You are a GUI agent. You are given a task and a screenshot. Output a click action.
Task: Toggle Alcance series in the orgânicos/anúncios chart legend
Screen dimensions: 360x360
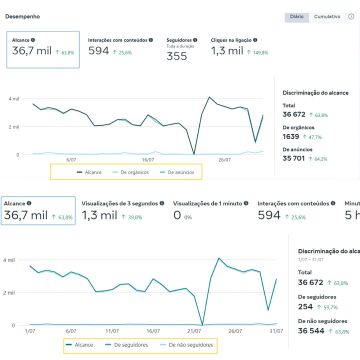pyautogui.click(x=89, y=172)
